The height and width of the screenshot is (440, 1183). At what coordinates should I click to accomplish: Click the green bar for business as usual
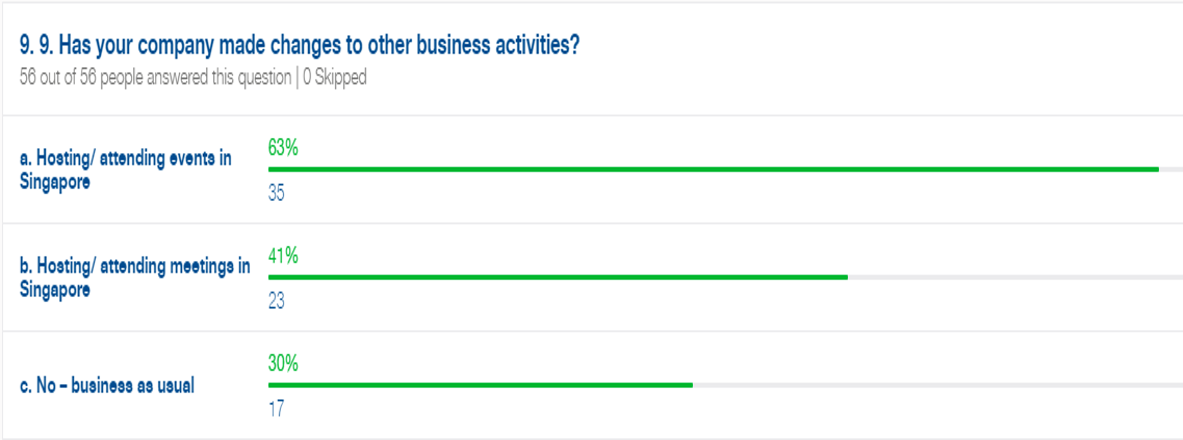click(x=480, y=385)
